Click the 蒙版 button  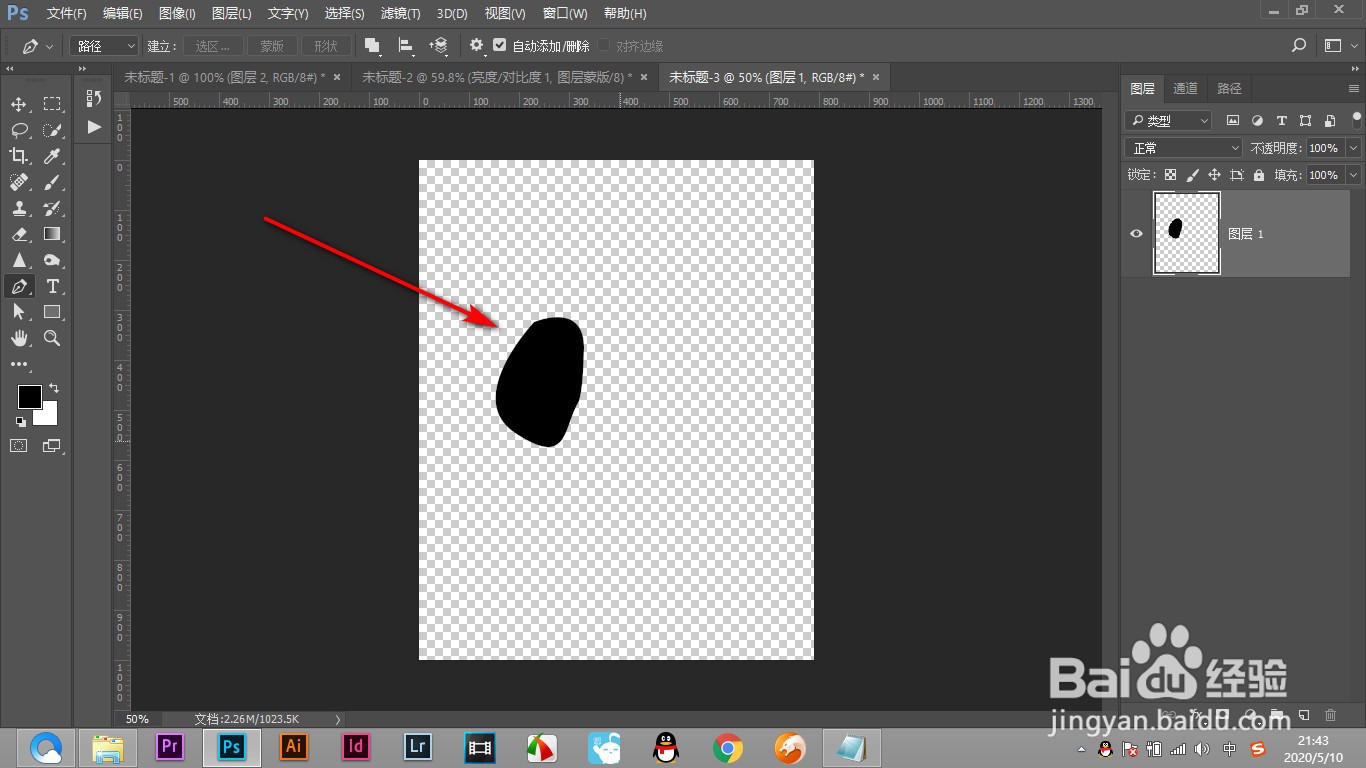pos(272,46)
